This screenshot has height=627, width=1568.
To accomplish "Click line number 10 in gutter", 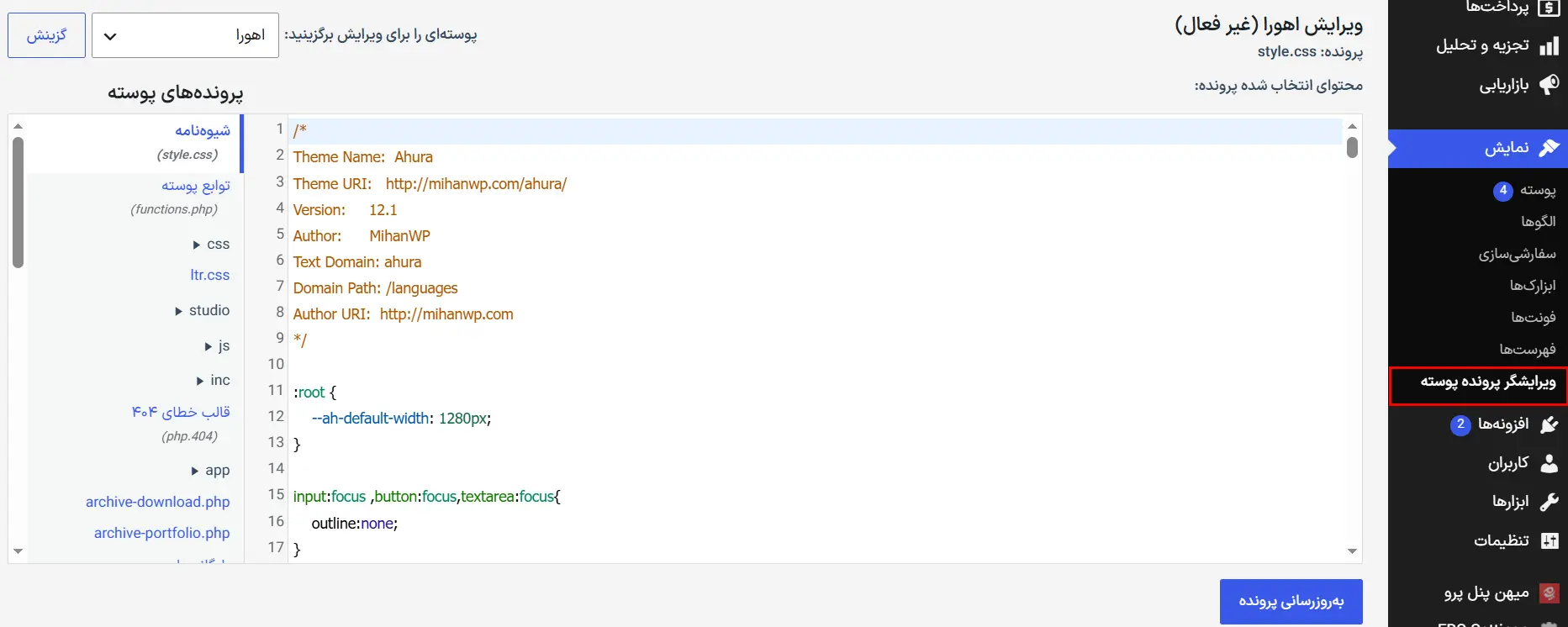I will [276, 364].
